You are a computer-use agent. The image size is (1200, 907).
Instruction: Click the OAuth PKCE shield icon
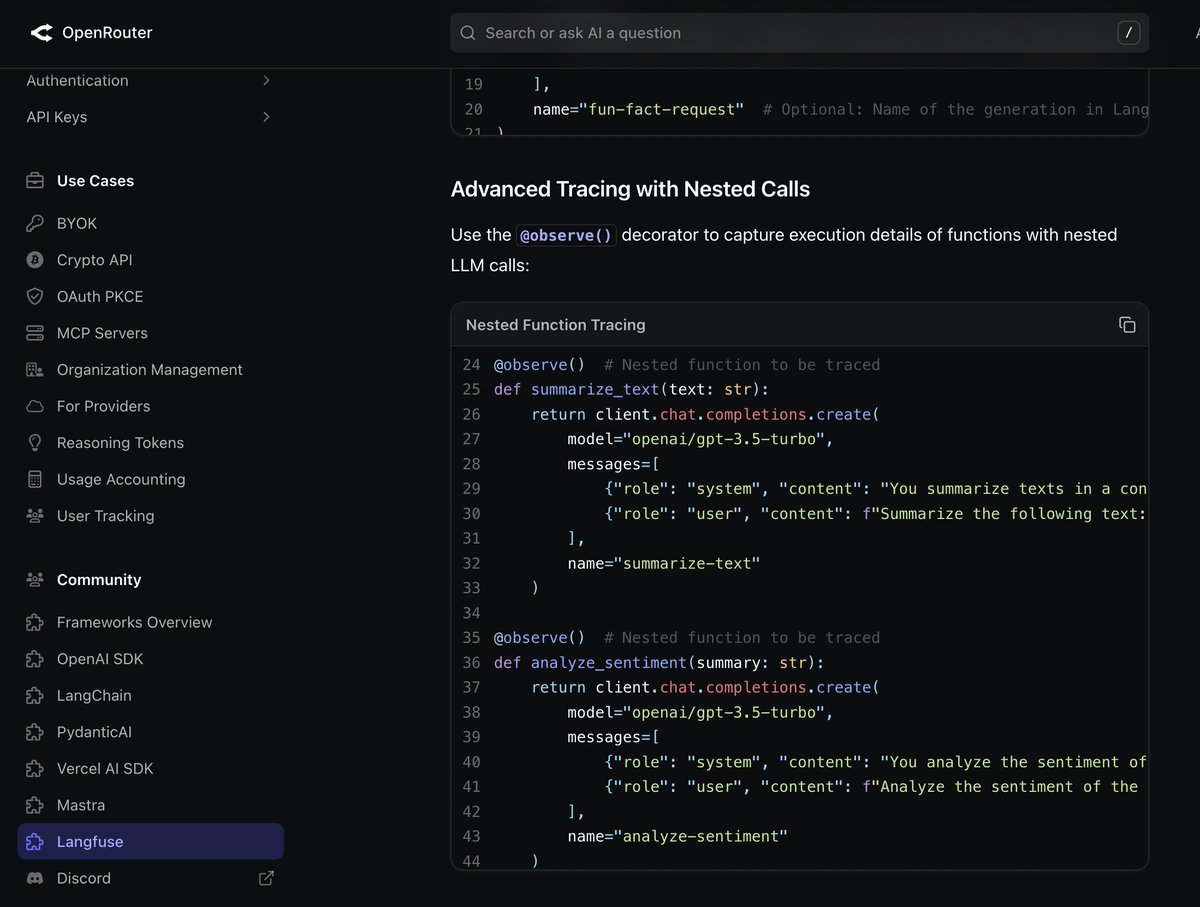pyautogui.click(x=35, y=297)
